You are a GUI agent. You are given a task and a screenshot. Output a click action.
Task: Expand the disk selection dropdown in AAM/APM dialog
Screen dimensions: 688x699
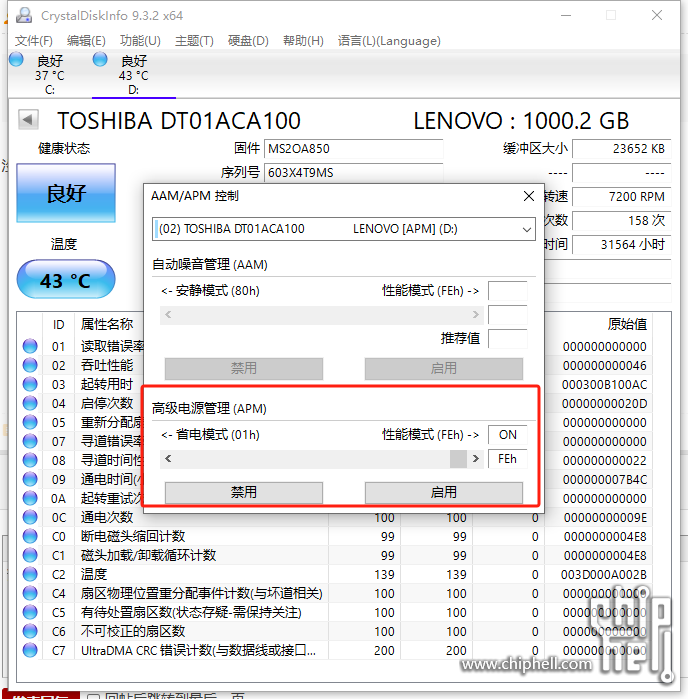527,229
